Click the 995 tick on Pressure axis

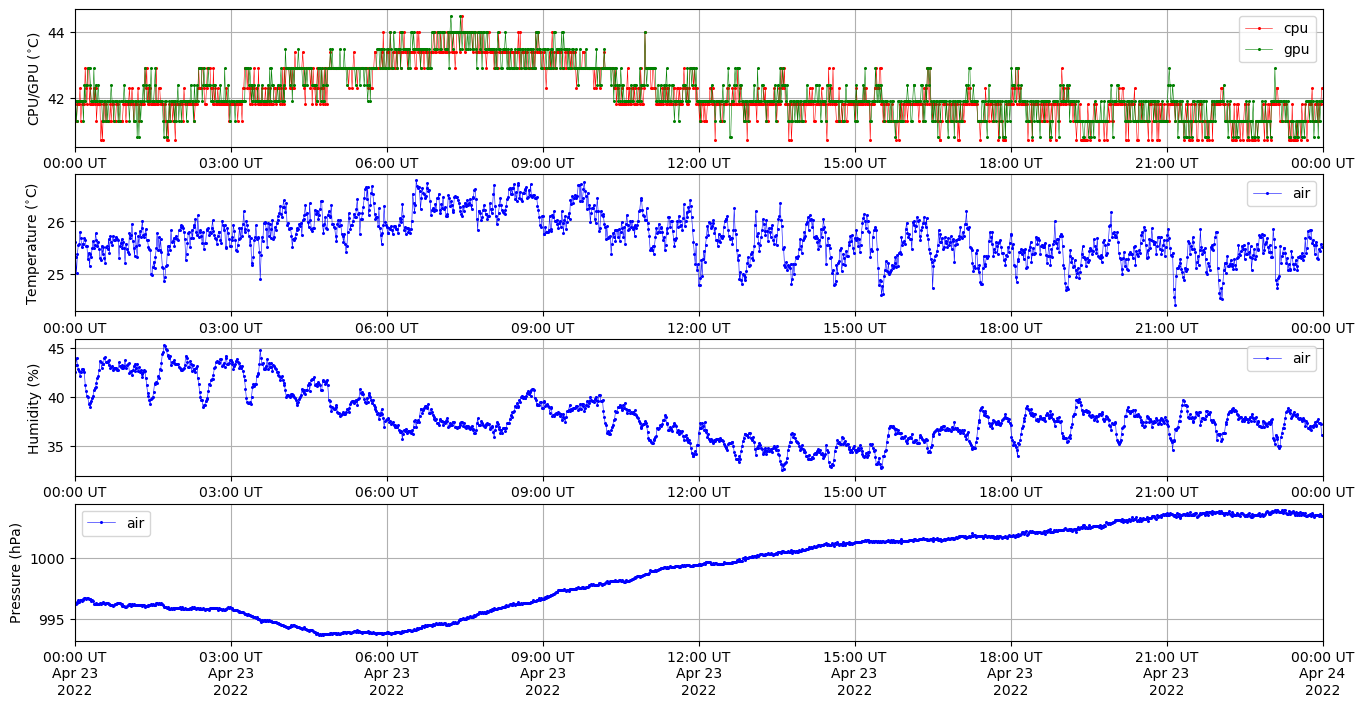click(51, 620)
